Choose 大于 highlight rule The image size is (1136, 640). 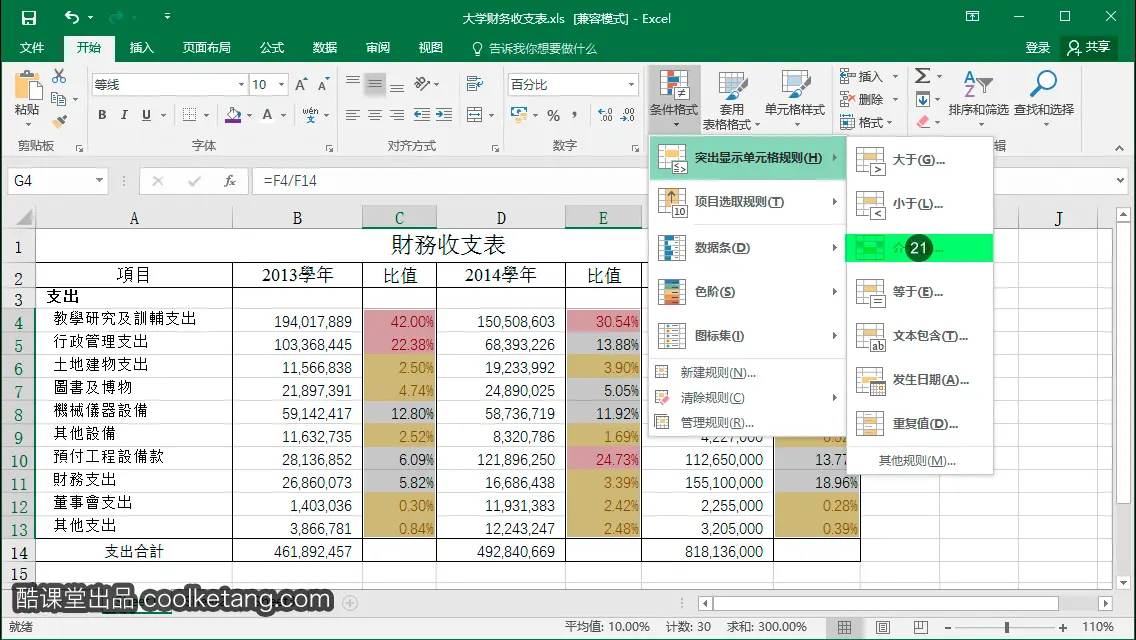919,159
